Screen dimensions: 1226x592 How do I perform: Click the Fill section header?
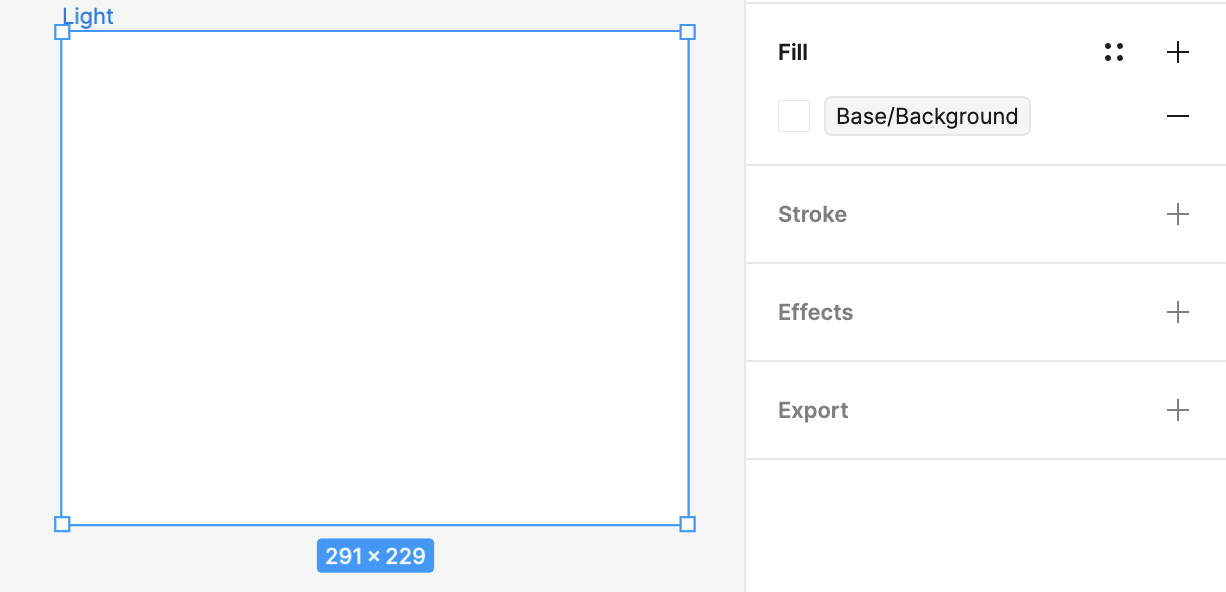pos(792,52)
